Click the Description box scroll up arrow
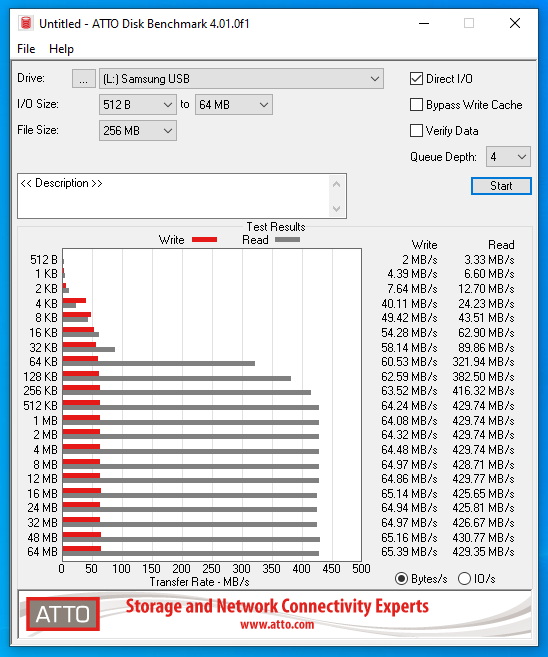548x657 pixels. click(336, 184)
